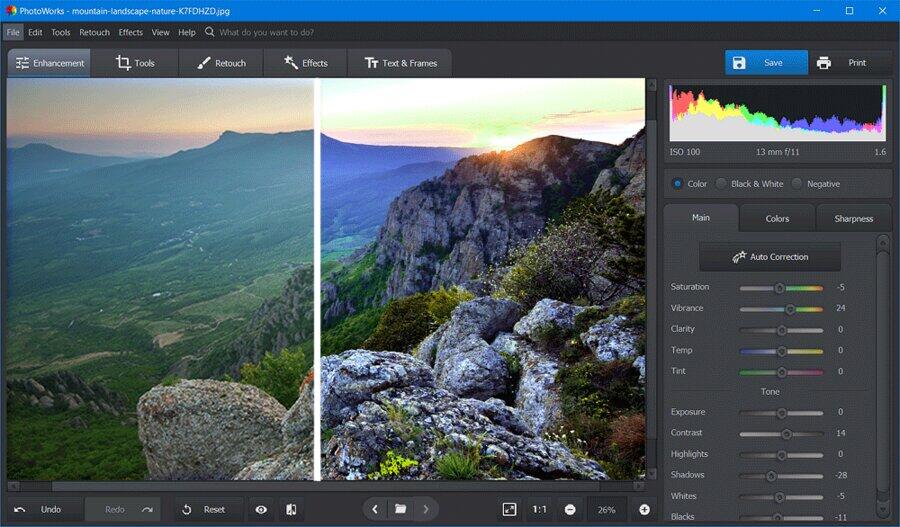Click the fit-to-screen icon

click(x=509, y=509)
